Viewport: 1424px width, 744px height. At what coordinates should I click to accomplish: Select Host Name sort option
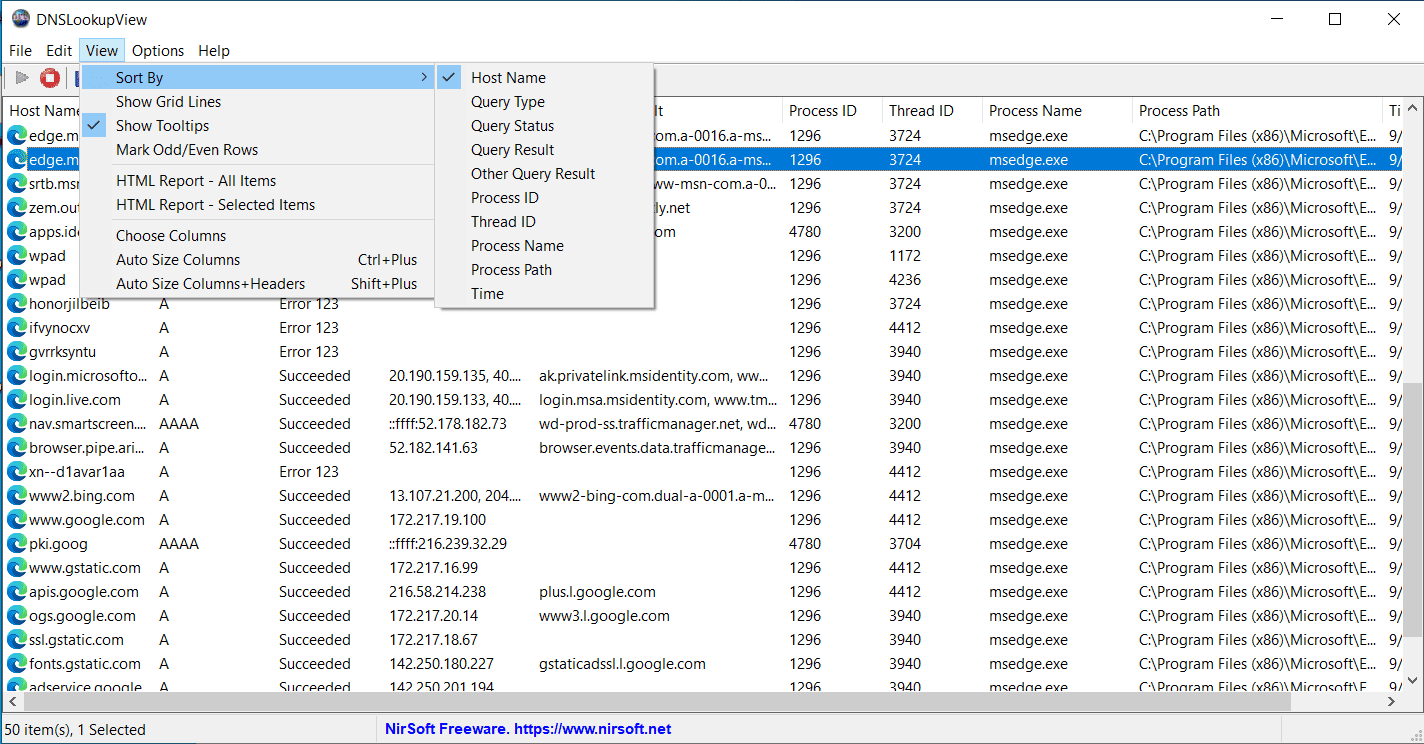[508, 78]
